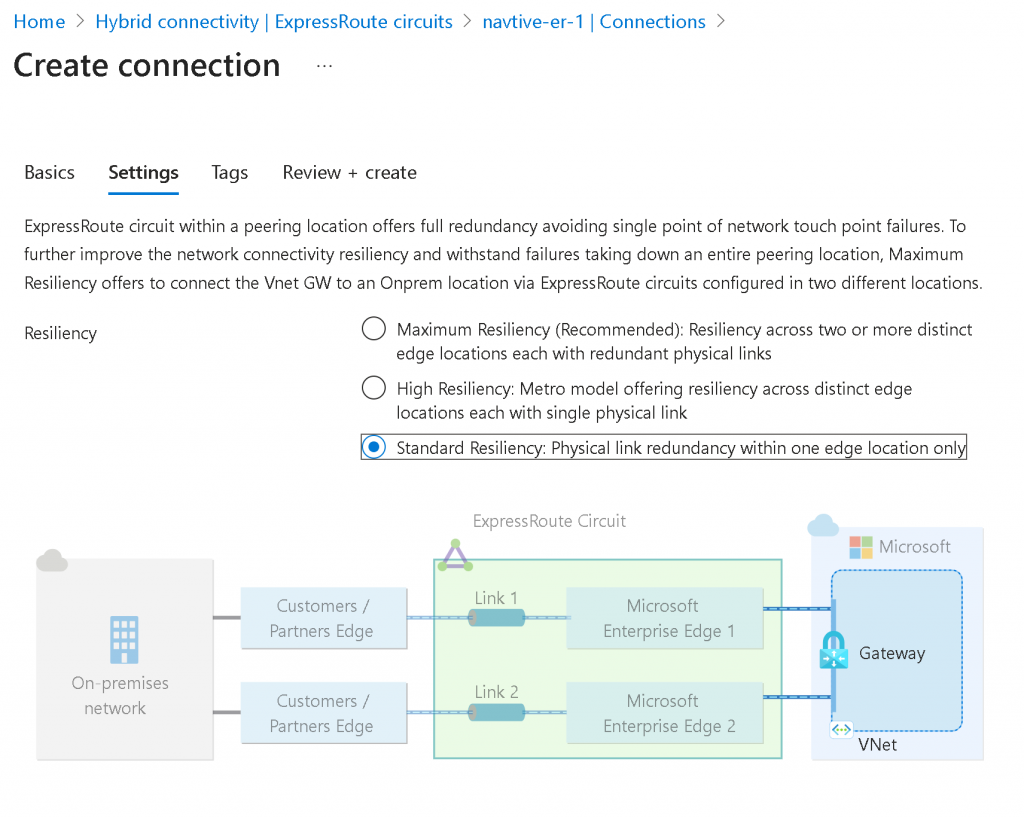
Task: Click the on-premises building icon
Action: 124,640
